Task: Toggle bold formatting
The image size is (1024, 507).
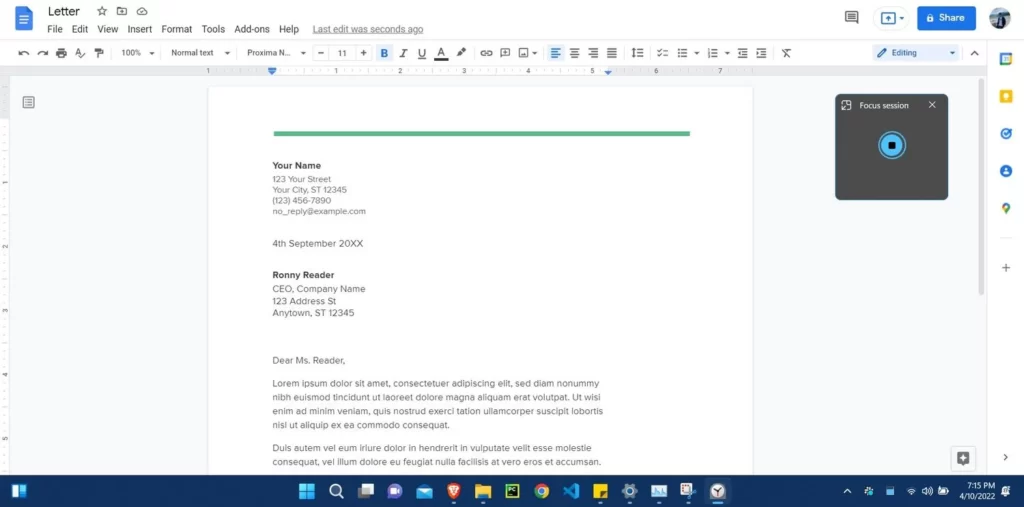Action: tap(385, 53)
